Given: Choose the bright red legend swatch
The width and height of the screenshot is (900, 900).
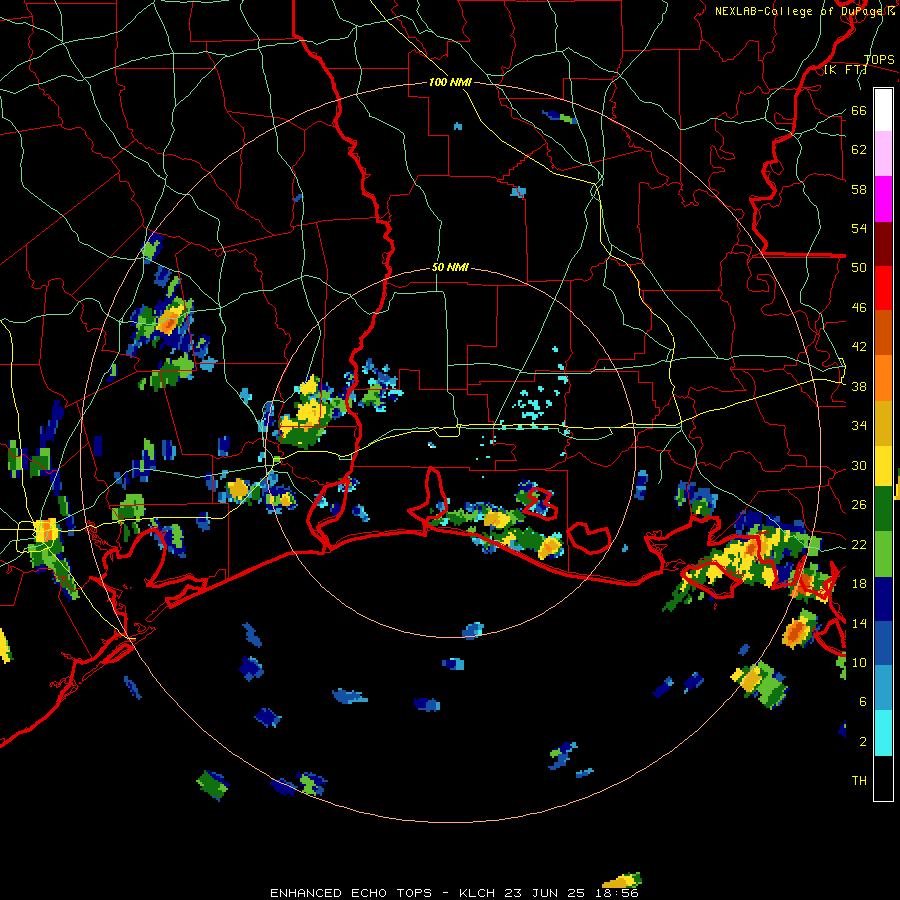Looking at the screenshot, I should tap(883, 288).
